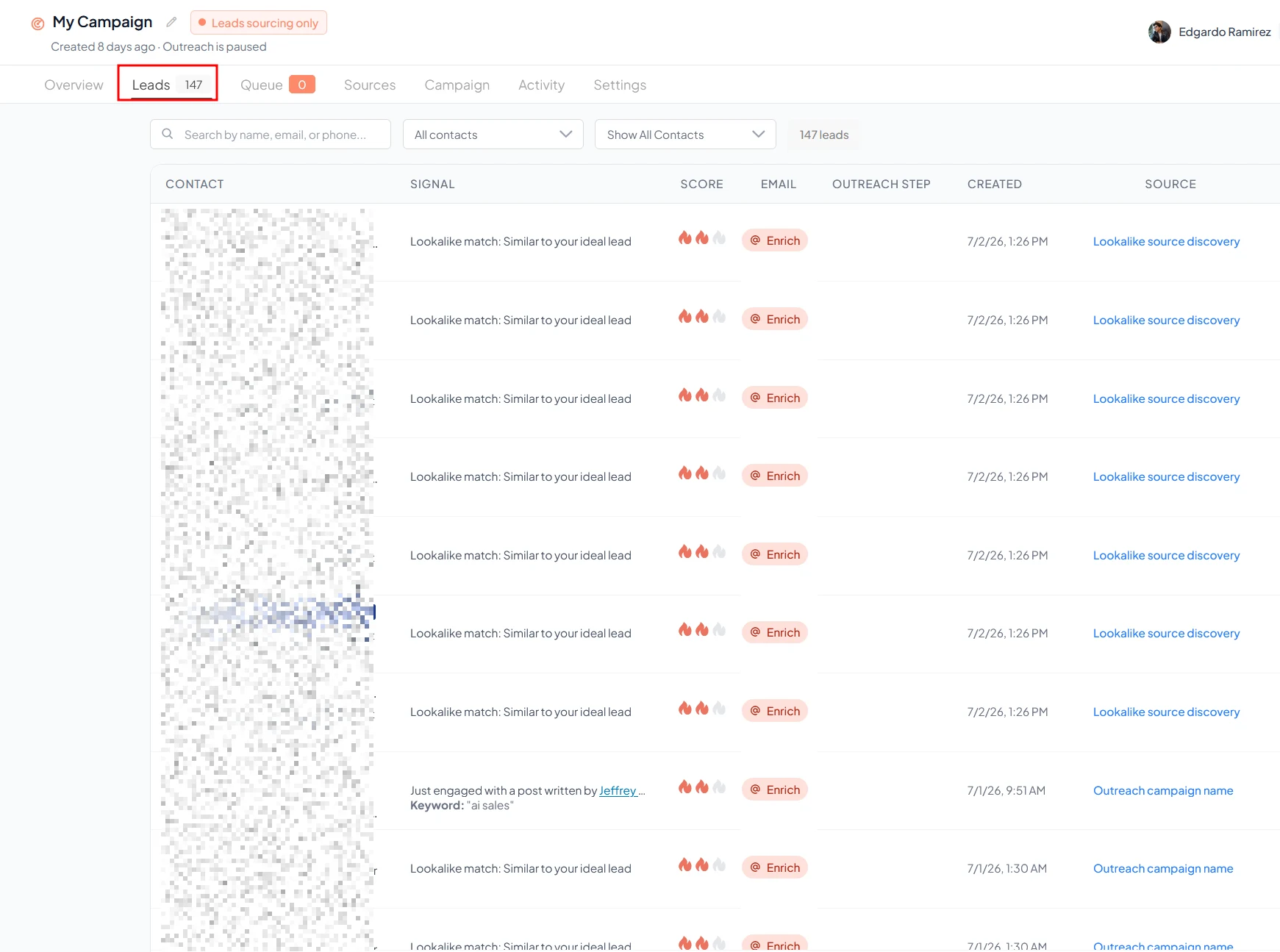This screenshot has width=1280, height=952.
Task: Click the flame score icons in first row
Action: 701,237
